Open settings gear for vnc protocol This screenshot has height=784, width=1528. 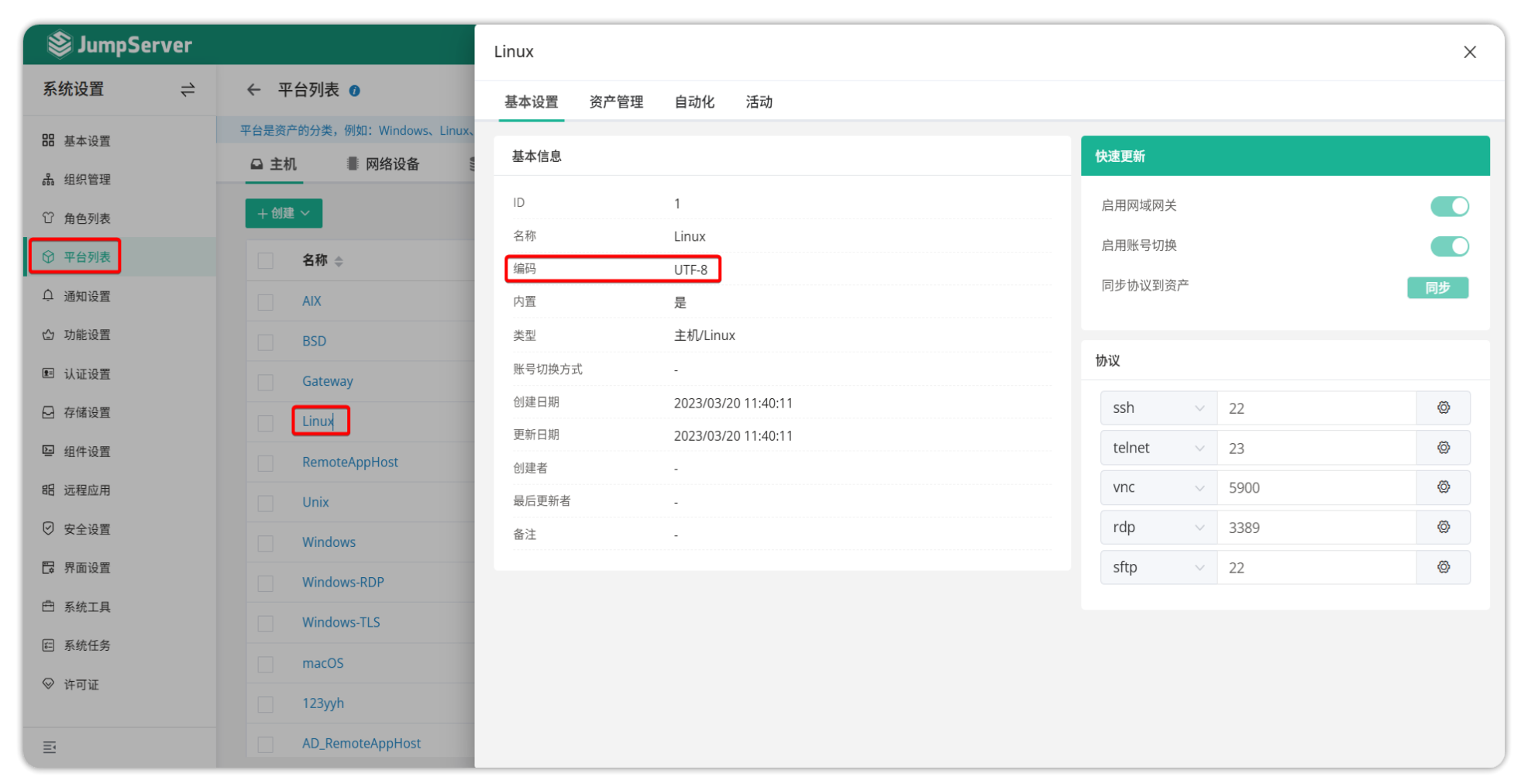1444,487
